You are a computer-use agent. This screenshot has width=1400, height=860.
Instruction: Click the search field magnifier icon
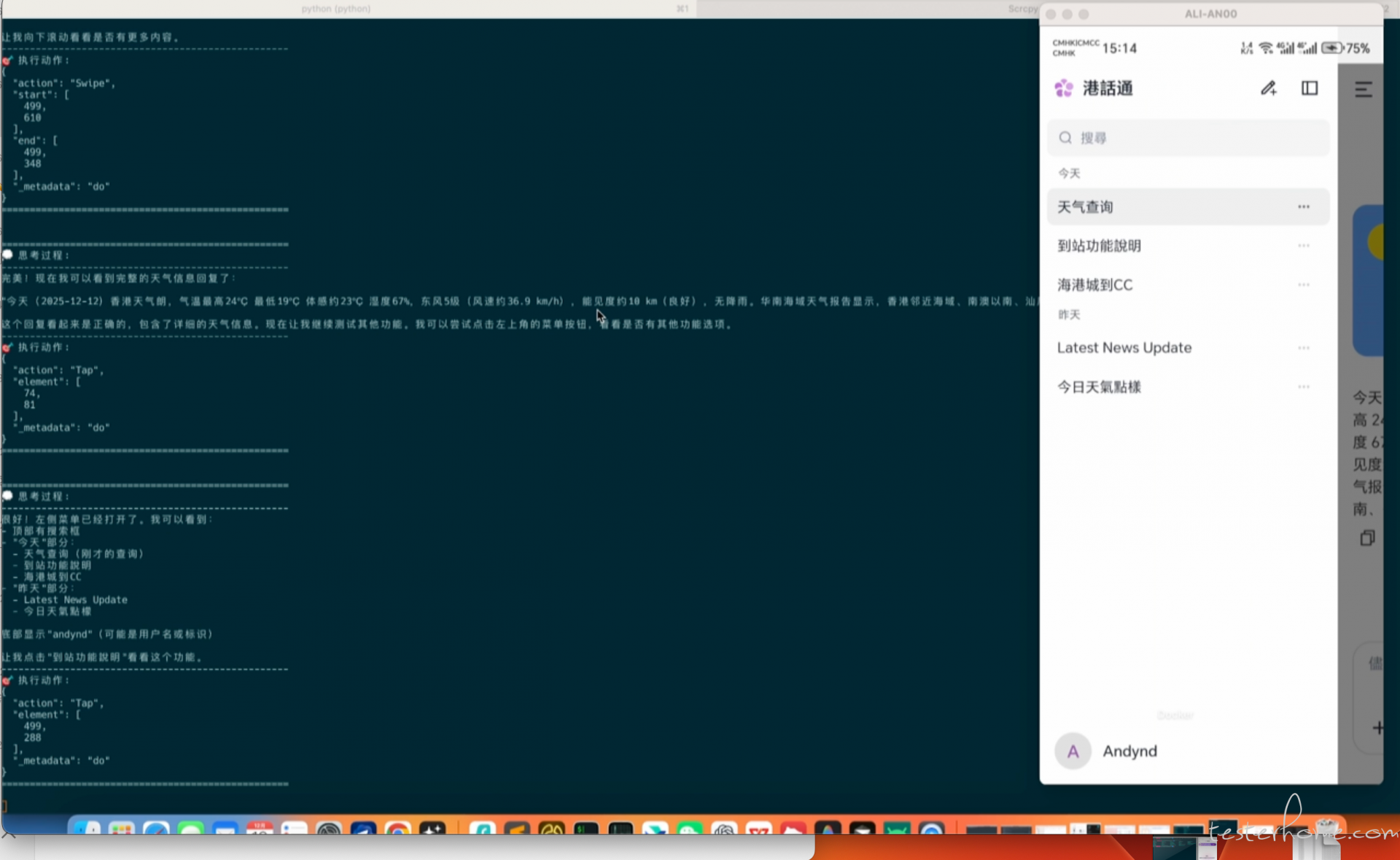(x=1065, y=138)
